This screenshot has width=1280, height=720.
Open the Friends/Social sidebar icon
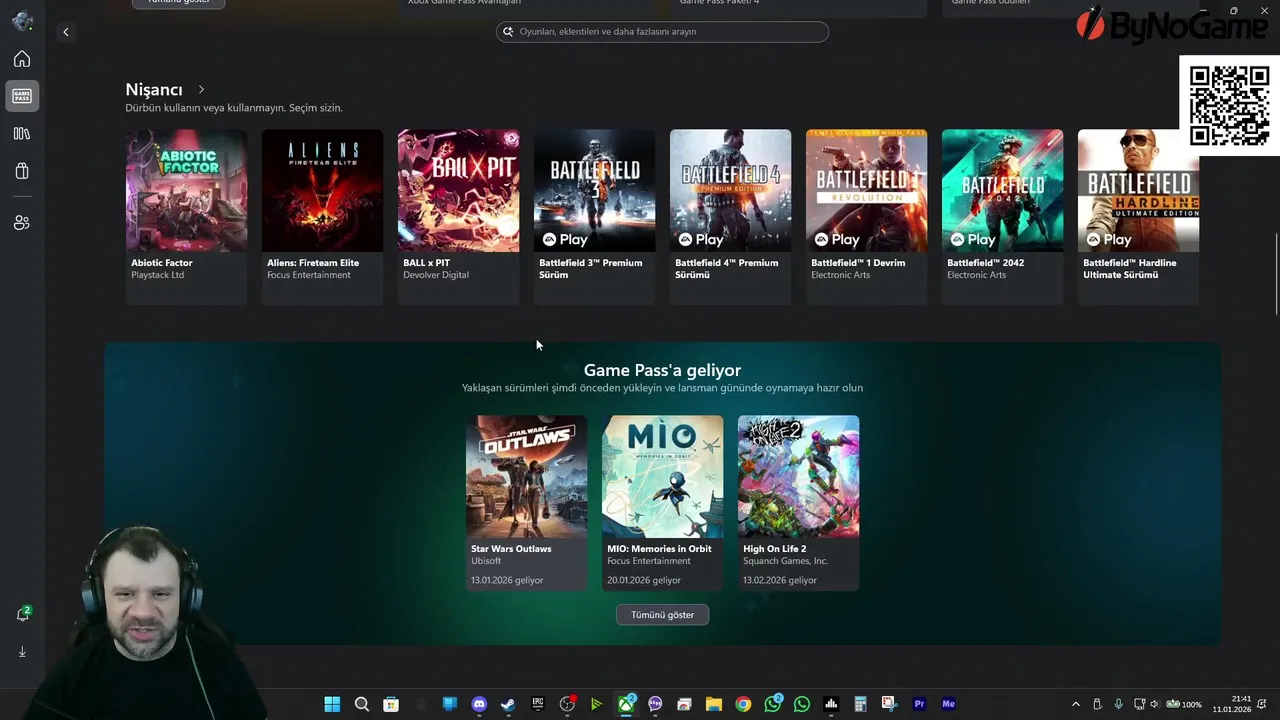pyautogui.click(x=22, y=223)
